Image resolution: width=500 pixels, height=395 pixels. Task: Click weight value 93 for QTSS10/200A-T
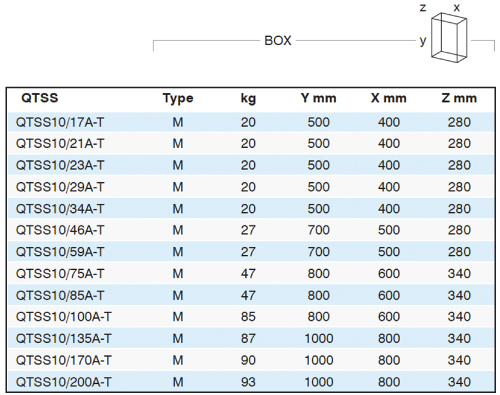tap(248, 382)
